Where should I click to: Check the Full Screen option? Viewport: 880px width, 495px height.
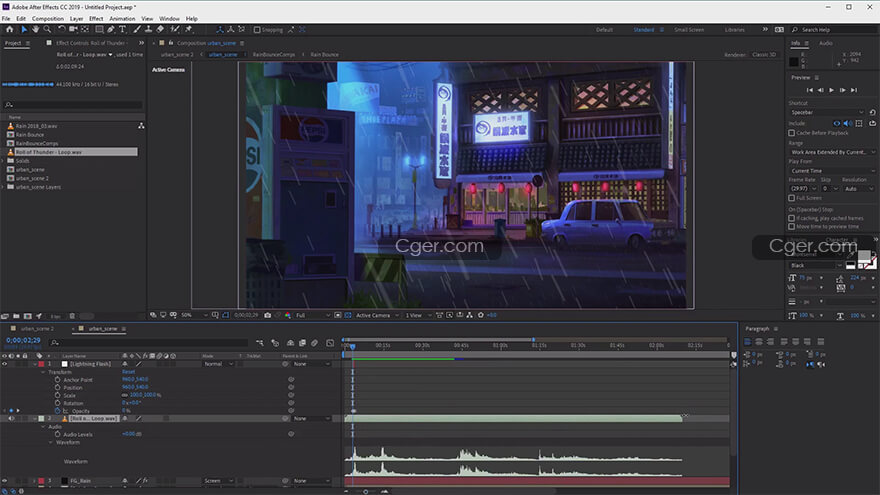click(791, 198)
